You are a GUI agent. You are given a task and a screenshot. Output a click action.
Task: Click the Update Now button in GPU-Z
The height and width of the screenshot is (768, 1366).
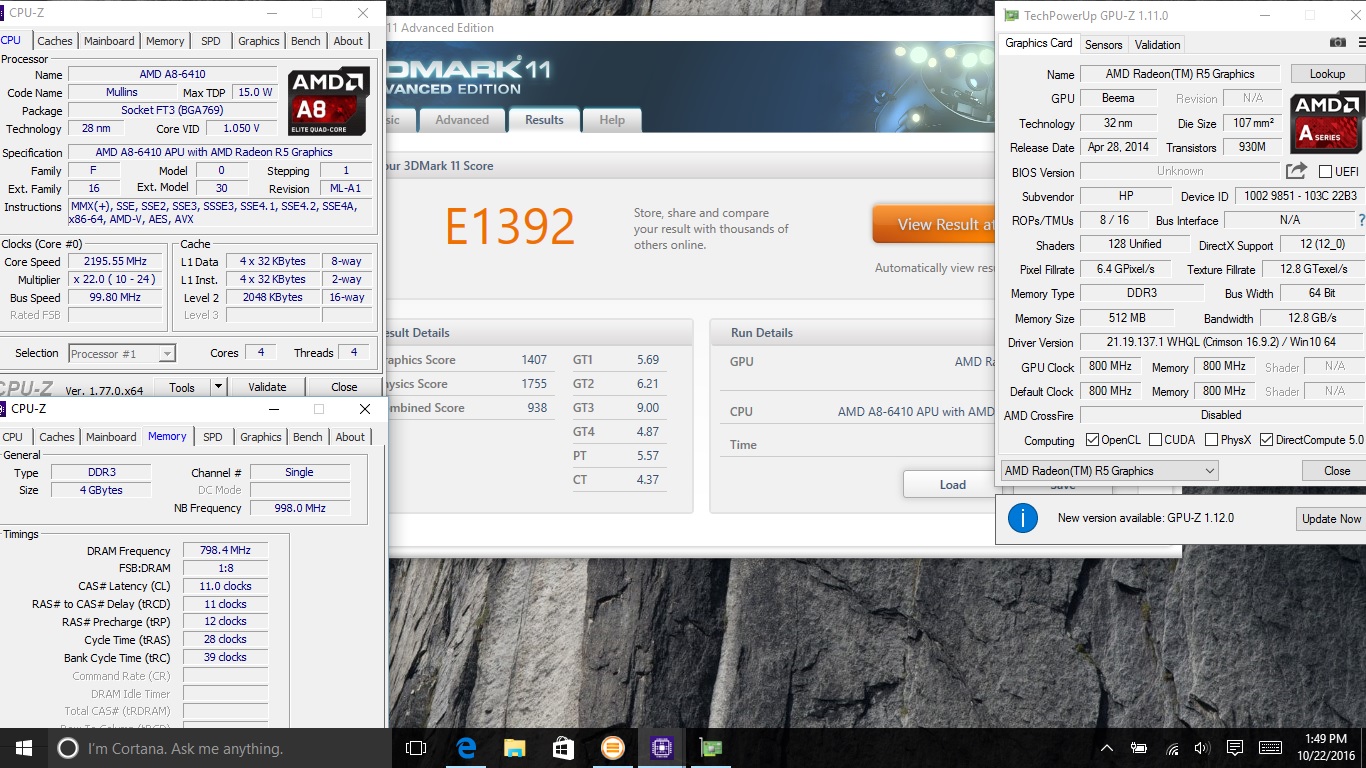click(x=1331, y=518)
